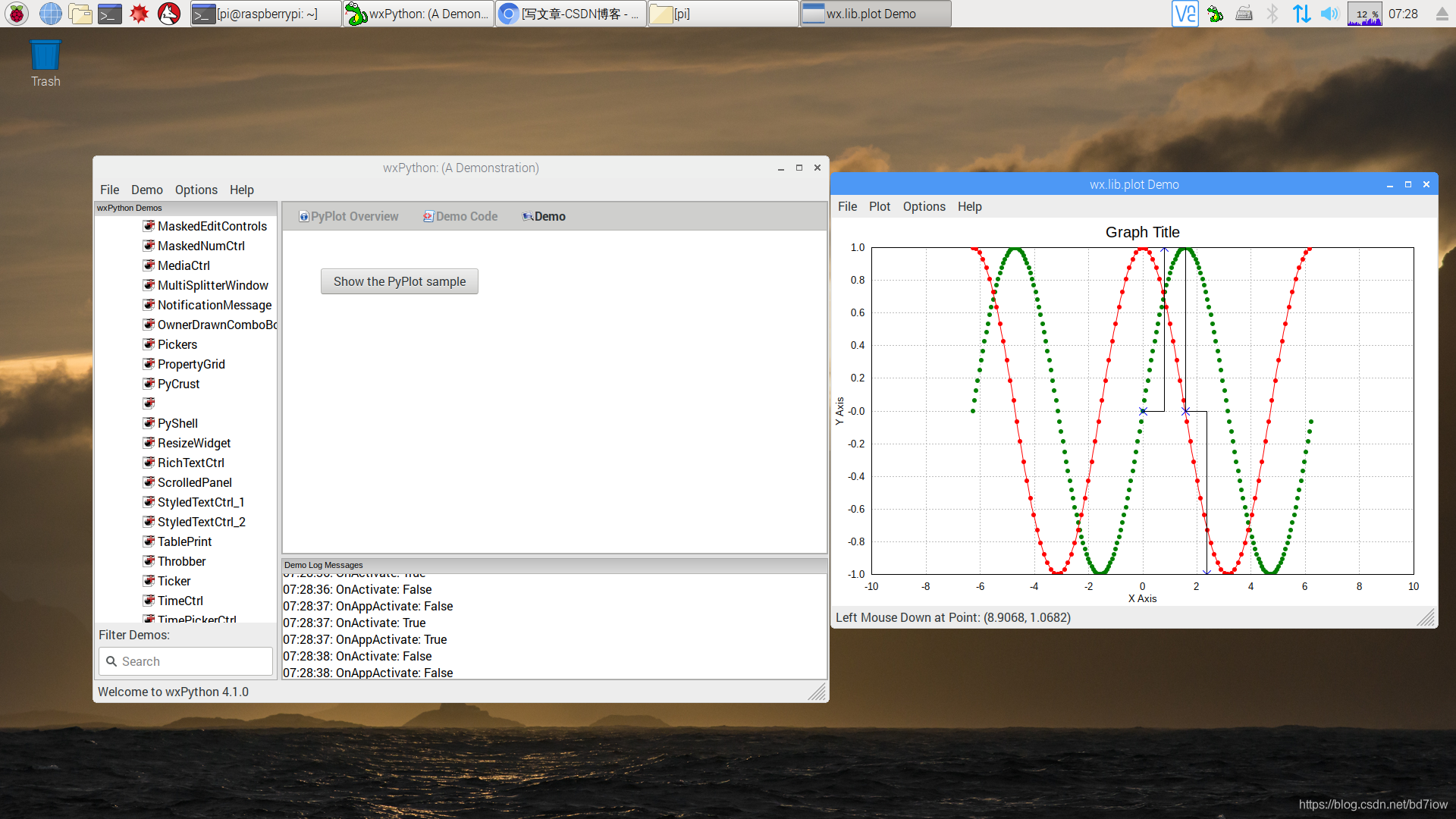Click the eject media tray icon
This screenshot has width=1456, height=819.
click(x=1442, y=14)
